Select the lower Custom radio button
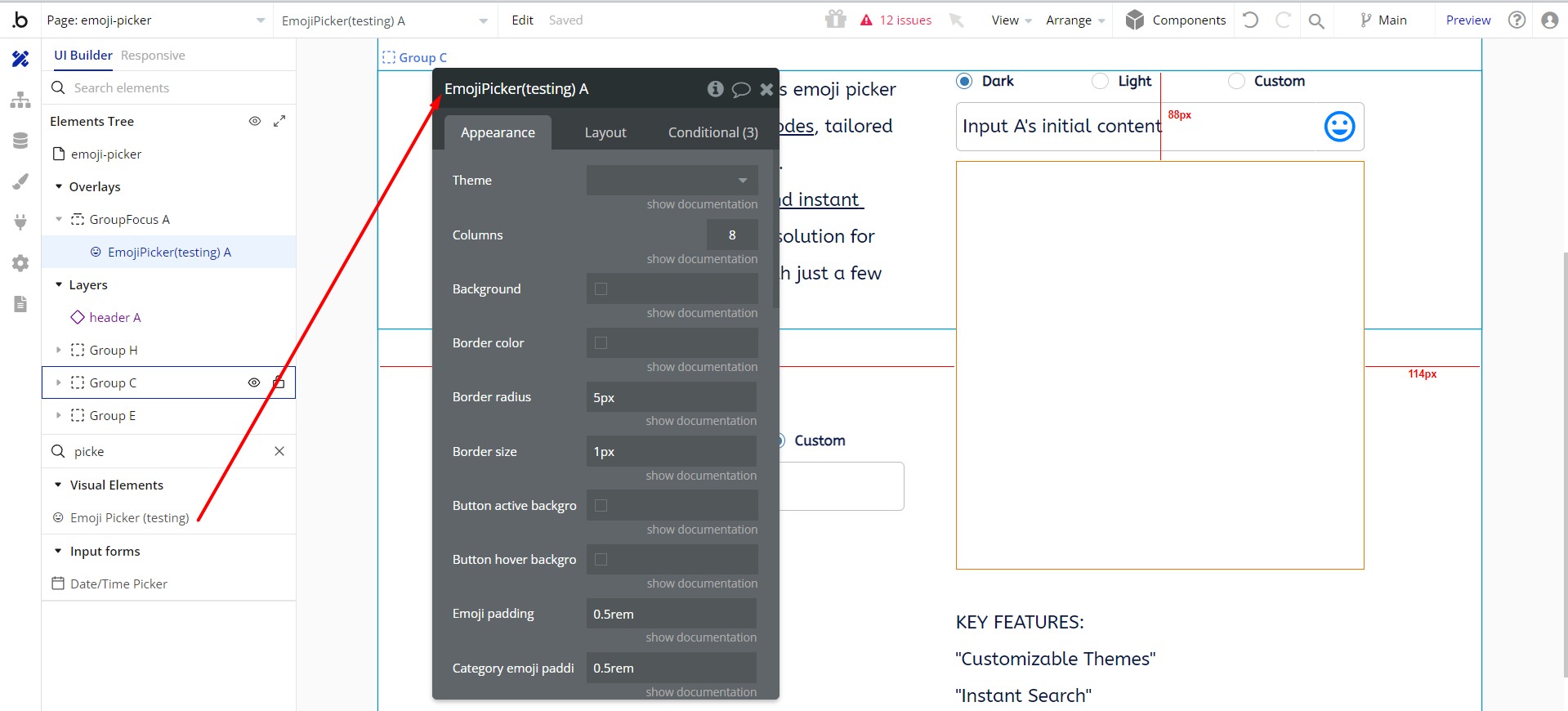Screen dimensions: 1568x711 click(x=780, y=440)
